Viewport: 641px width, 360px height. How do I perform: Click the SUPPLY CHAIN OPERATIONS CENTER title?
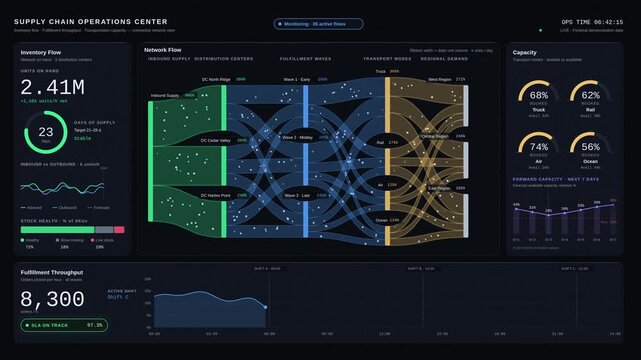[91, 22]
